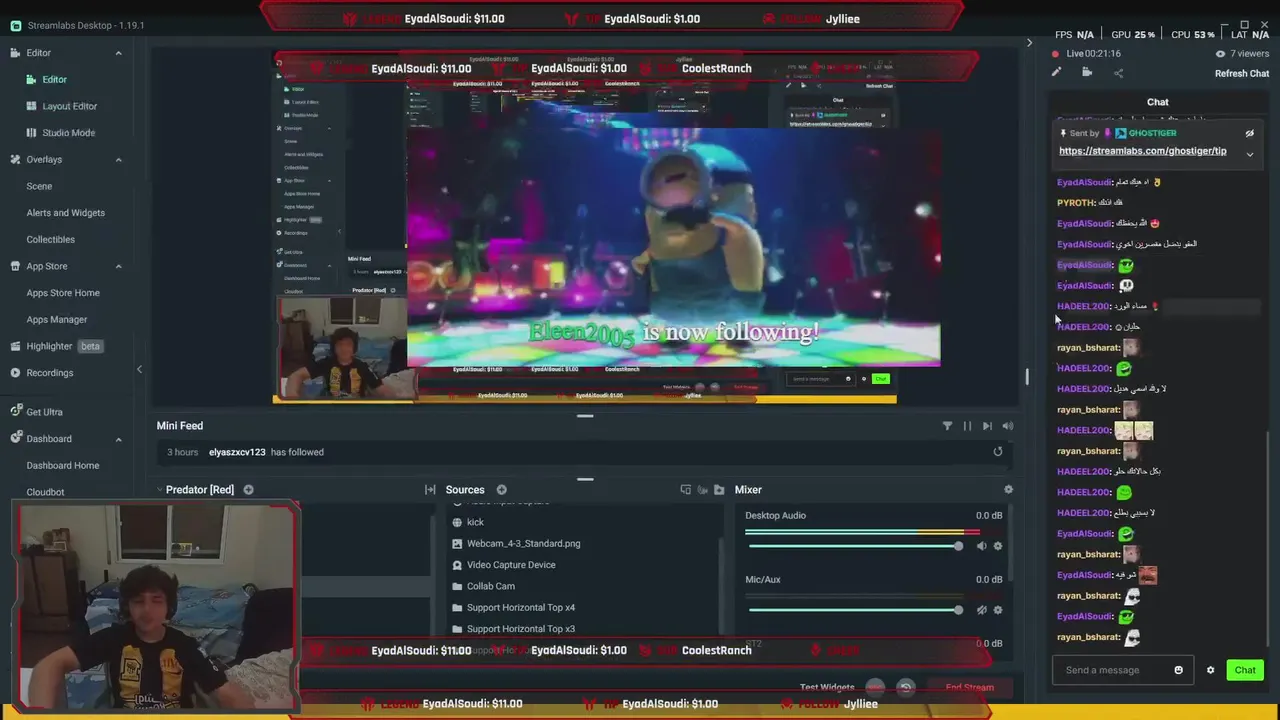Adjust the Mic/Aux volume slider
The width and height of the screenshot is (1280, 720).
click(x=855, y=610)
